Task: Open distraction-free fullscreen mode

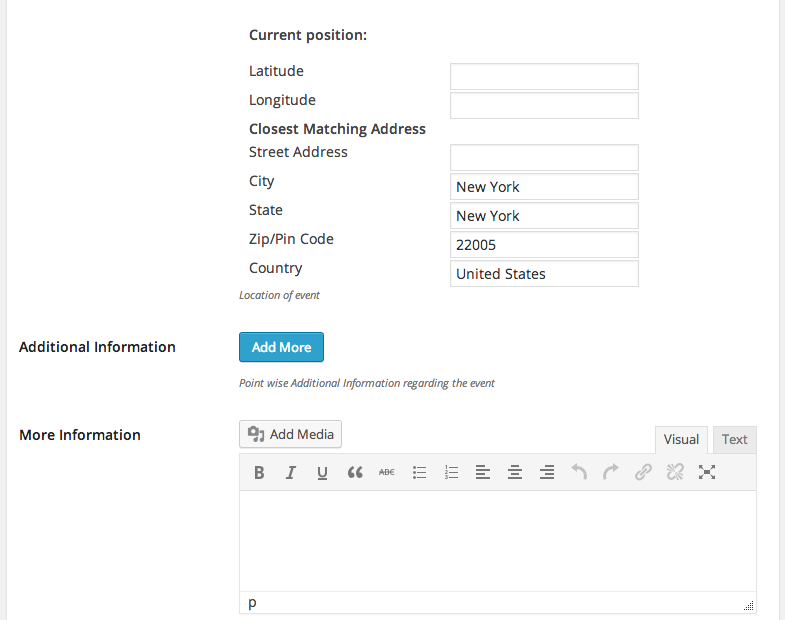Action: 707,472
